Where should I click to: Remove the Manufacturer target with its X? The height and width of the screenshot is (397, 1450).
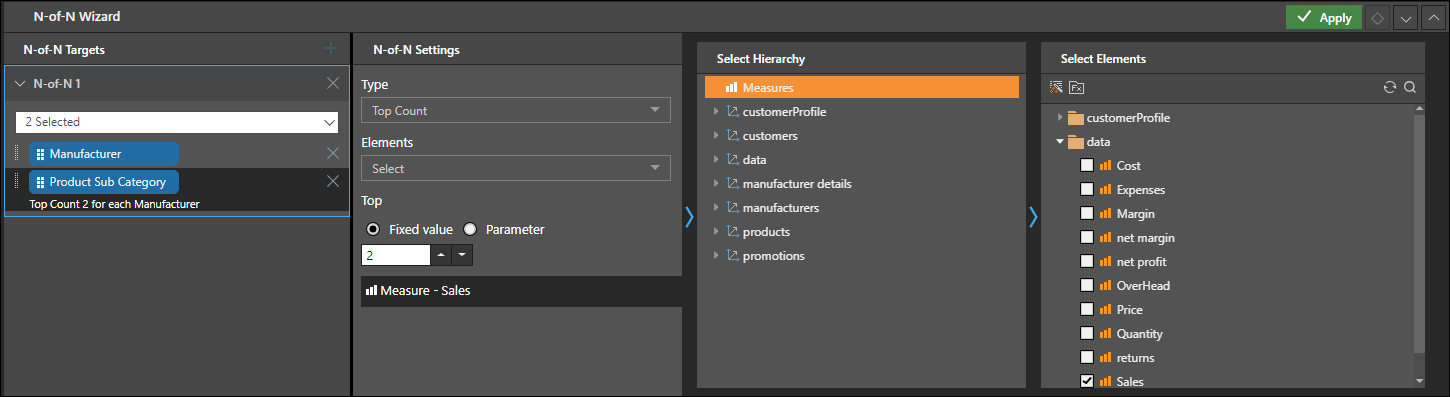point(333,153)
